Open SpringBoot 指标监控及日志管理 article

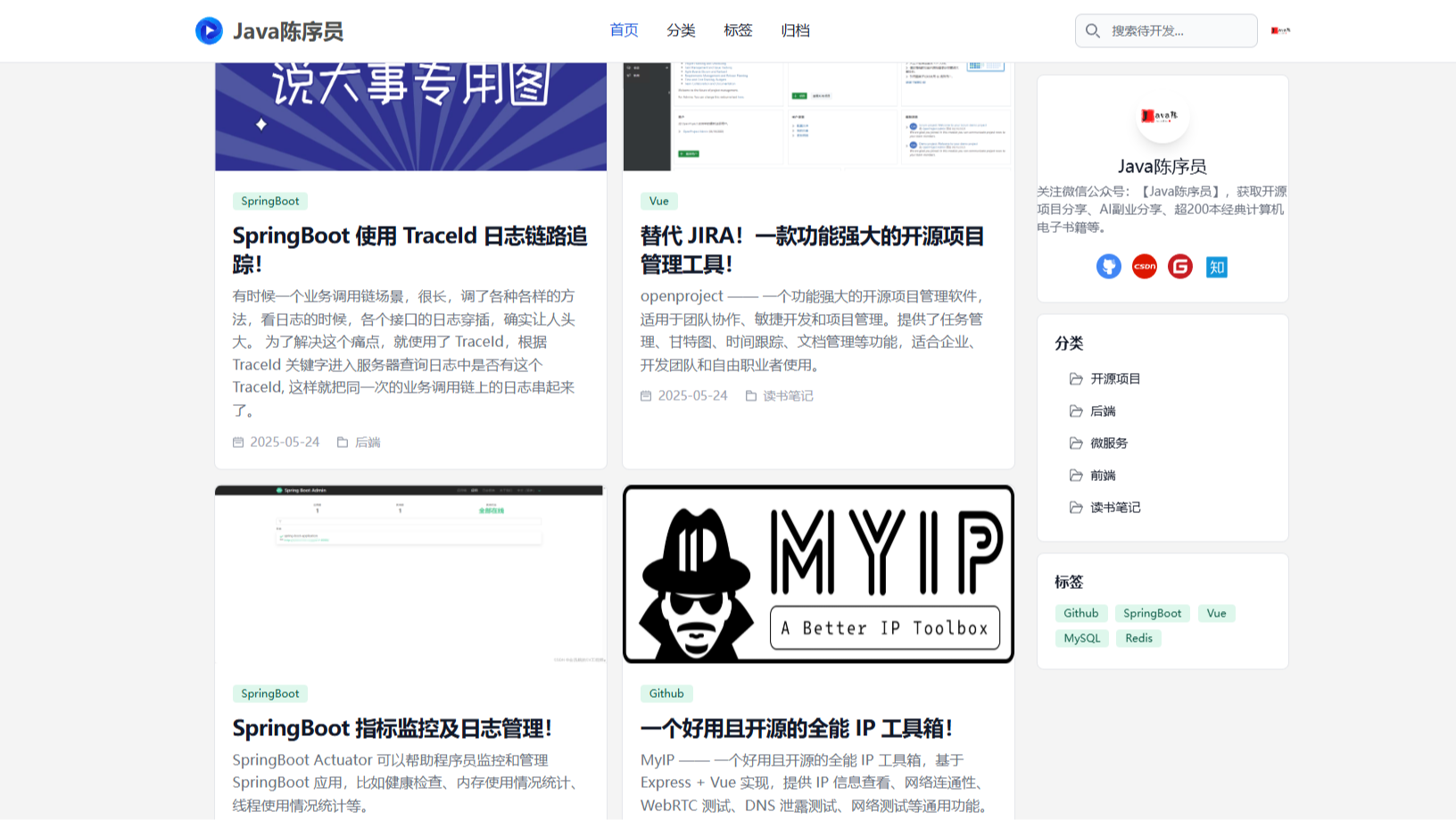tap(393, 728)
